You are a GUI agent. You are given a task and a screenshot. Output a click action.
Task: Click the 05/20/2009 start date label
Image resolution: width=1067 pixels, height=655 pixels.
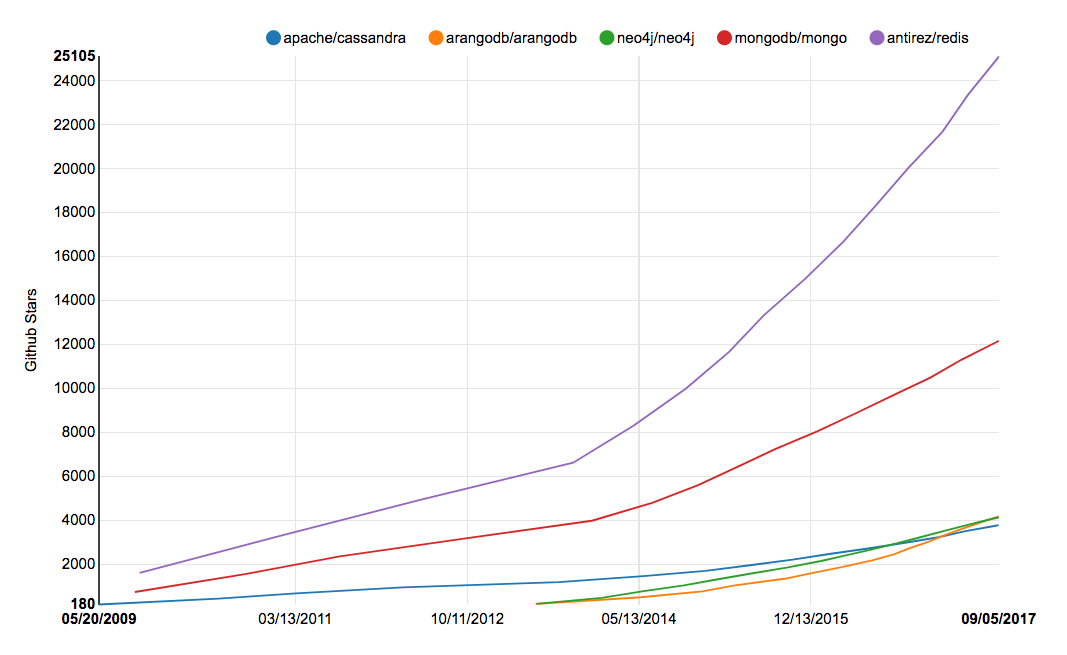[x=98, y=619]
